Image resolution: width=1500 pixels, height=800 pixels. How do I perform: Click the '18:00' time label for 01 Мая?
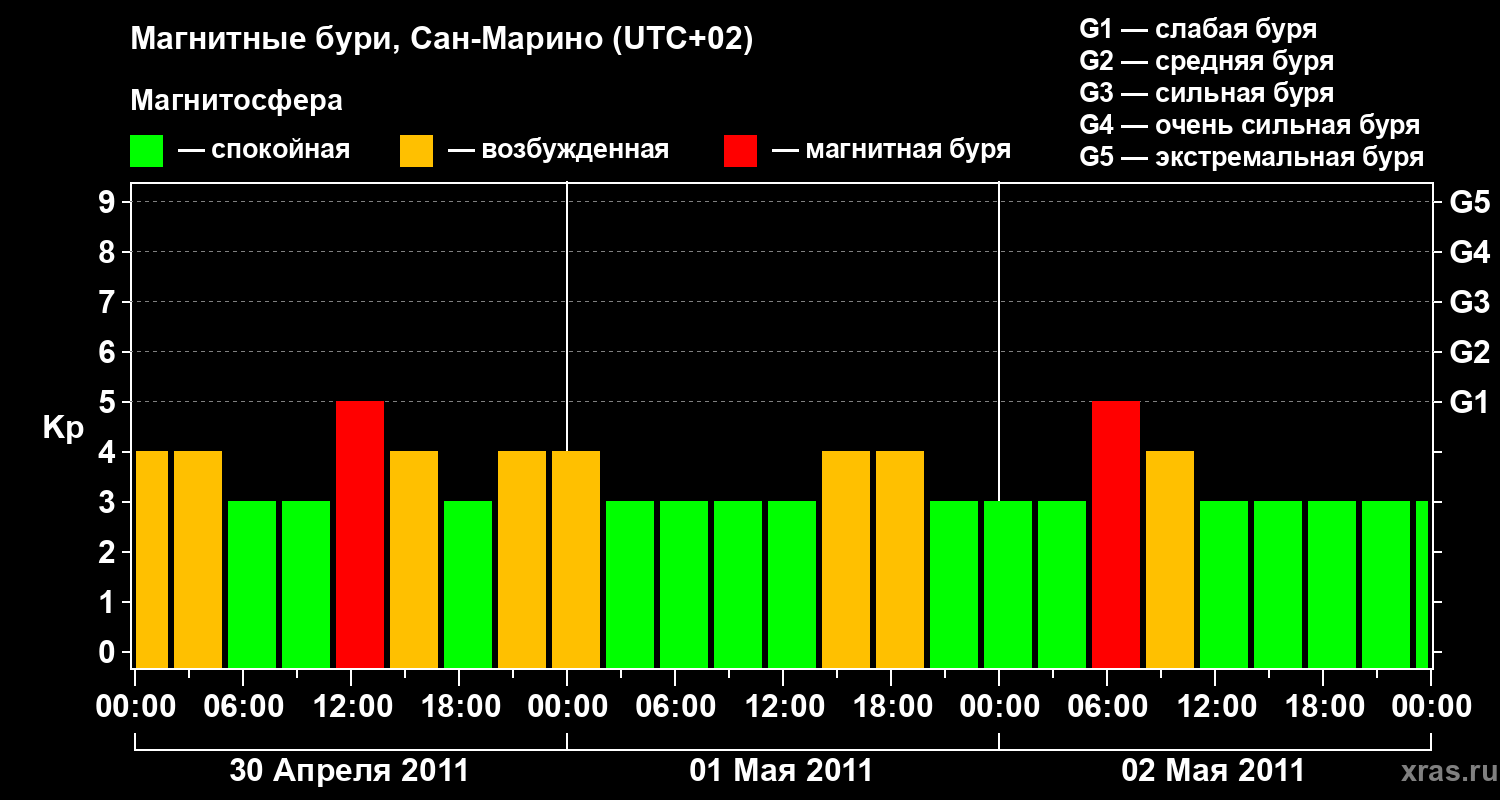891,708
